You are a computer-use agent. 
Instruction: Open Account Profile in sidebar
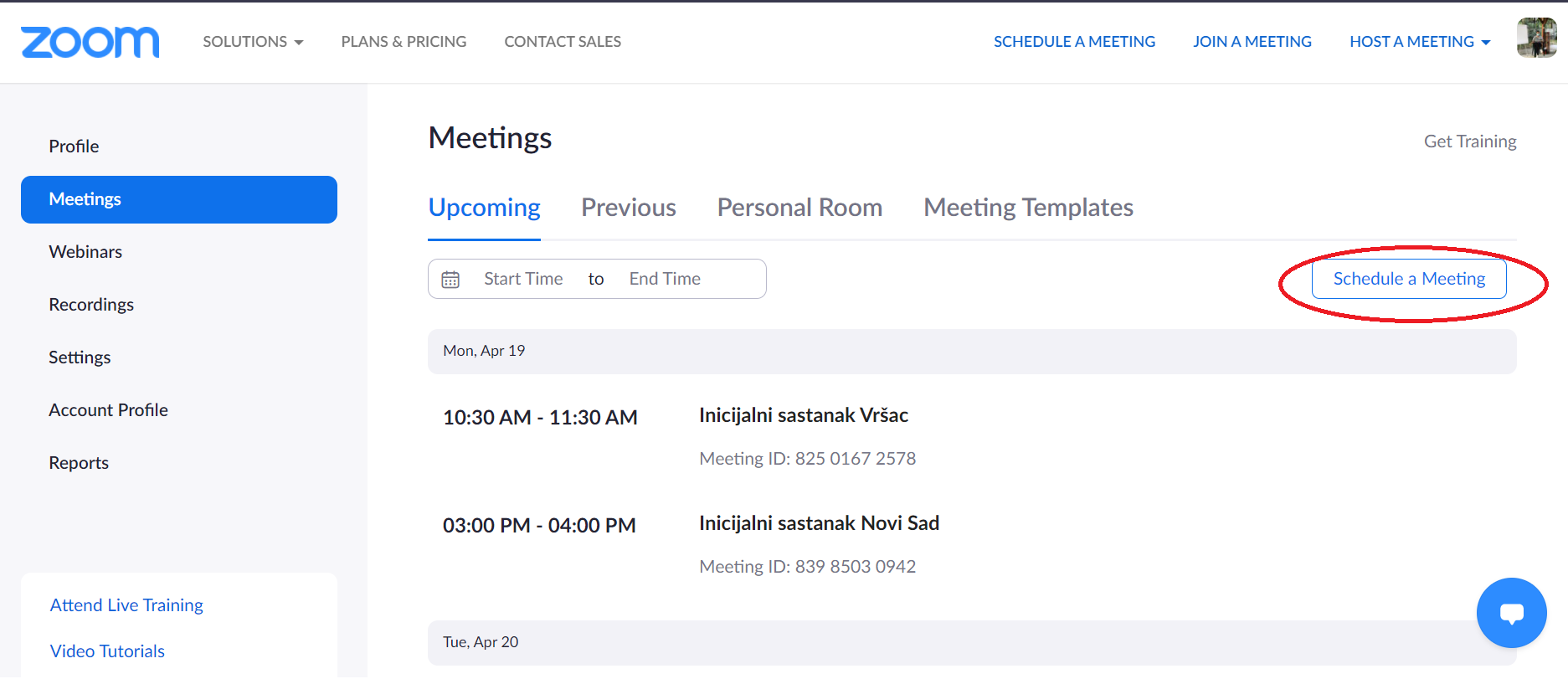[x=108, y=410]
